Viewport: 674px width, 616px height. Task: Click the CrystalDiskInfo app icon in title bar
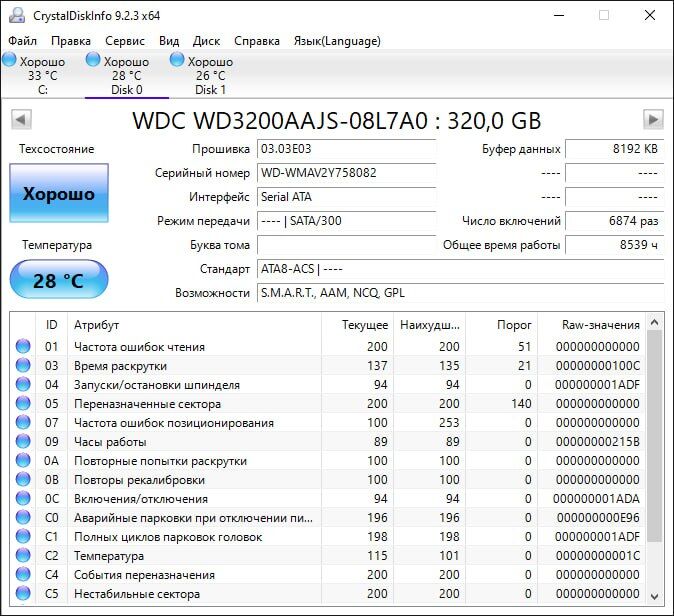pyautogui.click(x=16, y=15)
